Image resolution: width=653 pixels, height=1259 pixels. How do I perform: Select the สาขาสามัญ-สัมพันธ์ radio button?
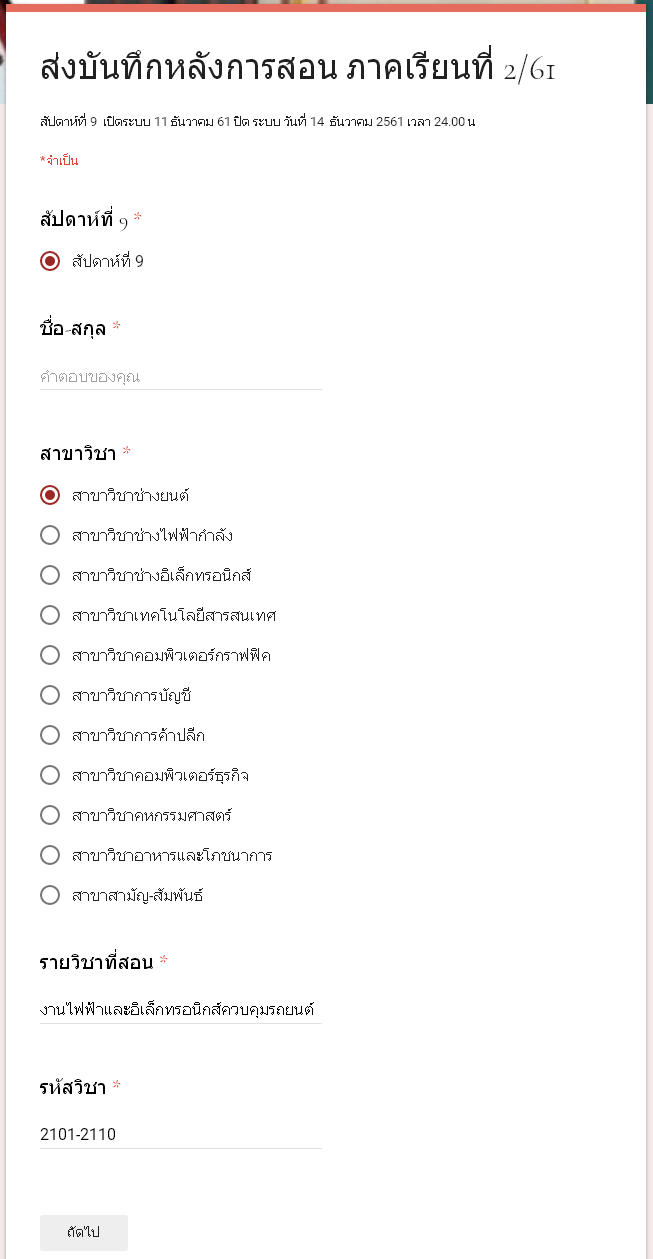[x=50, y=895]
